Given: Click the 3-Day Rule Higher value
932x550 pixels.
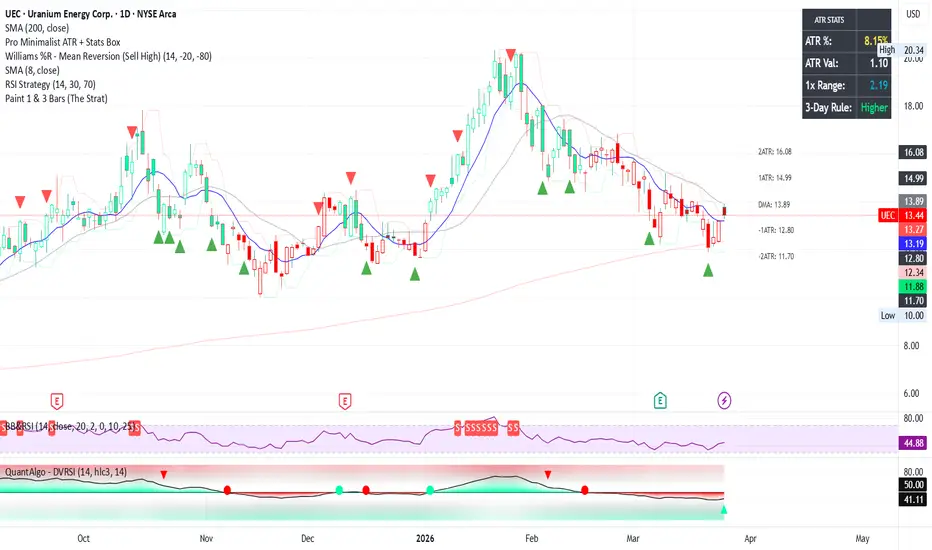Looking at the screenshot, I should 874,108.
